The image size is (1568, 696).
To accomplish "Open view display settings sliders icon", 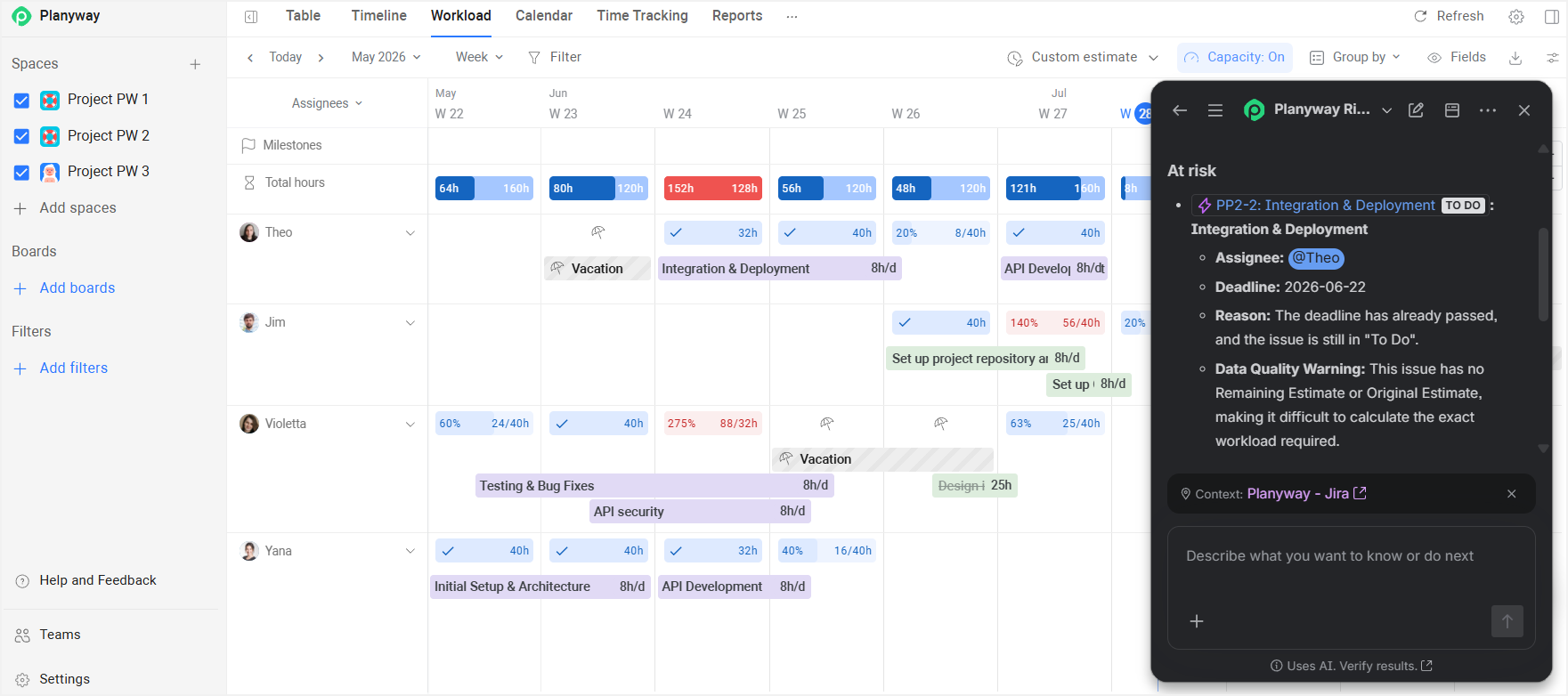I will click(x=1552, y=58).
